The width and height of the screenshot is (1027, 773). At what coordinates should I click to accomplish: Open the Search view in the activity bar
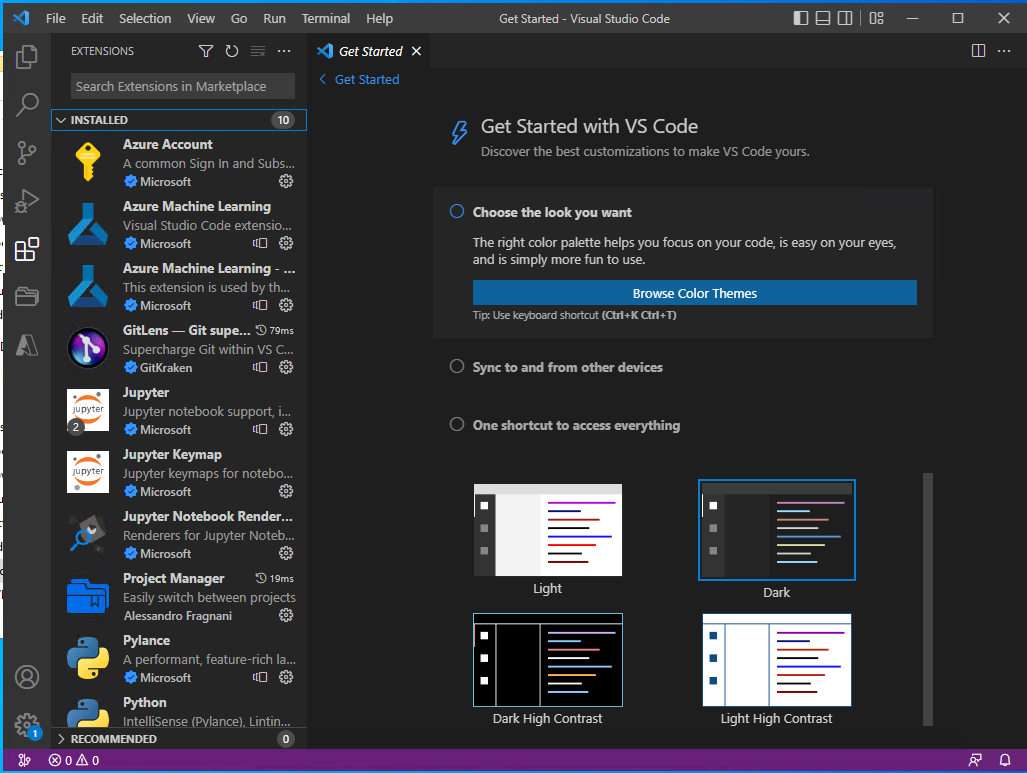click(27, 104)
